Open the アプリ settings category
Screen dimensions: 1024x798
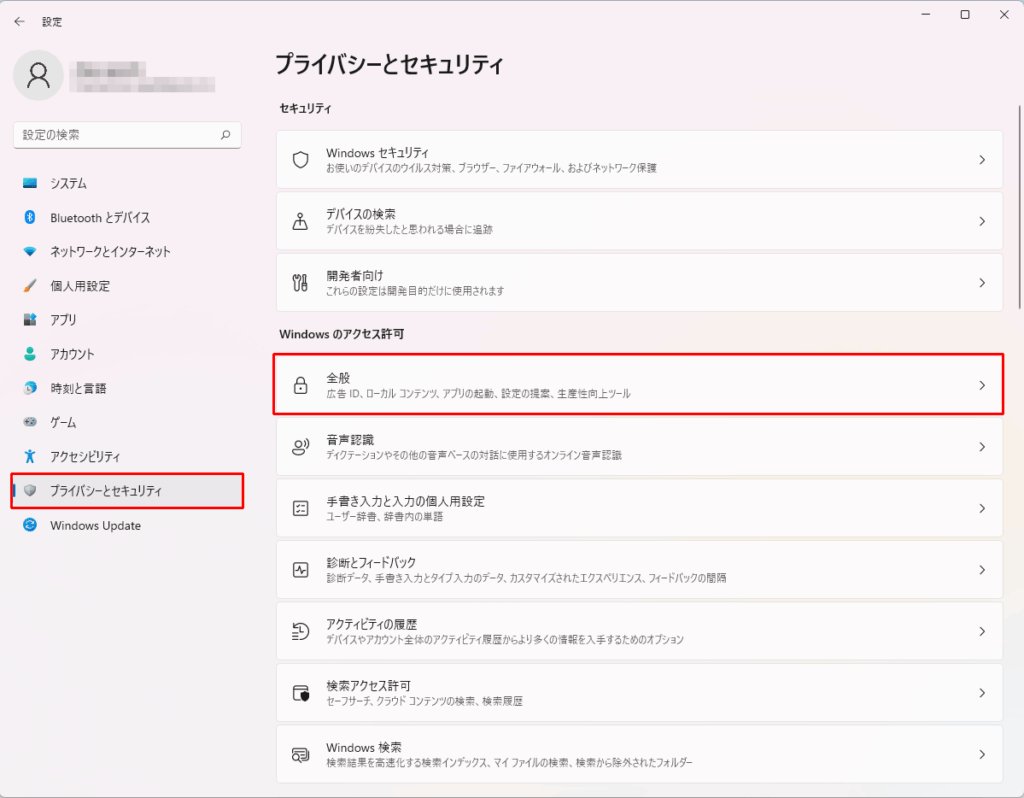tap(127, 319)
